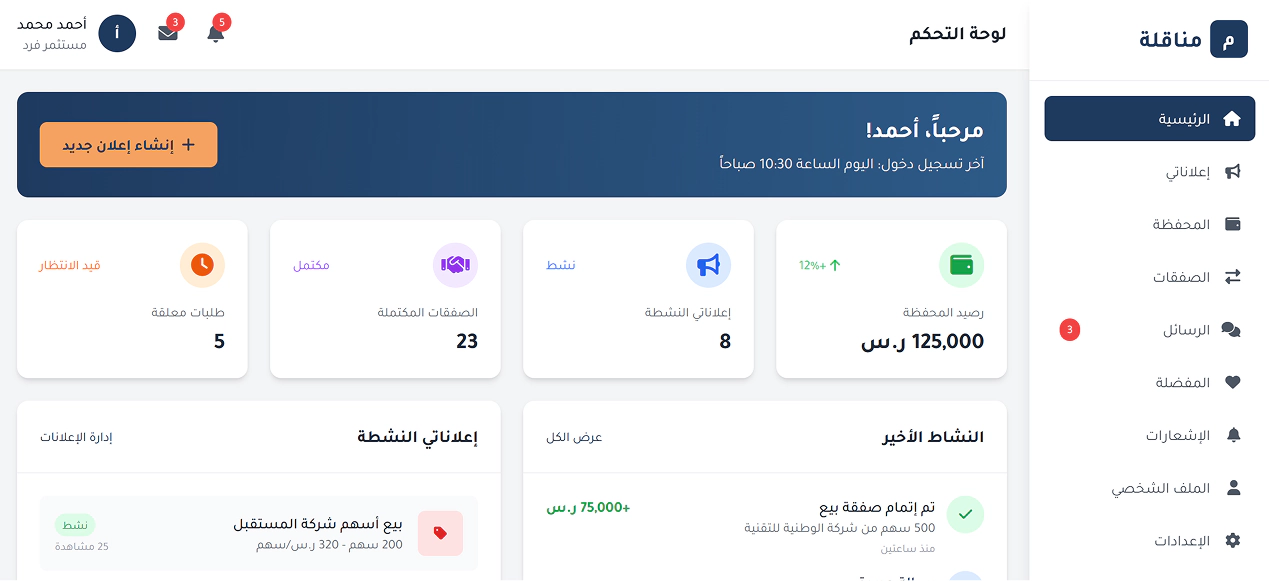Screen dimensions: 1269x581
Task: Click the المفضلة heart icon
Action: pos(1233,382)
